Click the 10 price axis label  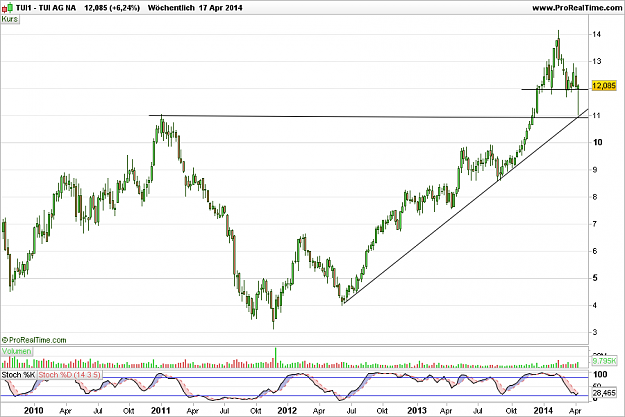point(597,142)
